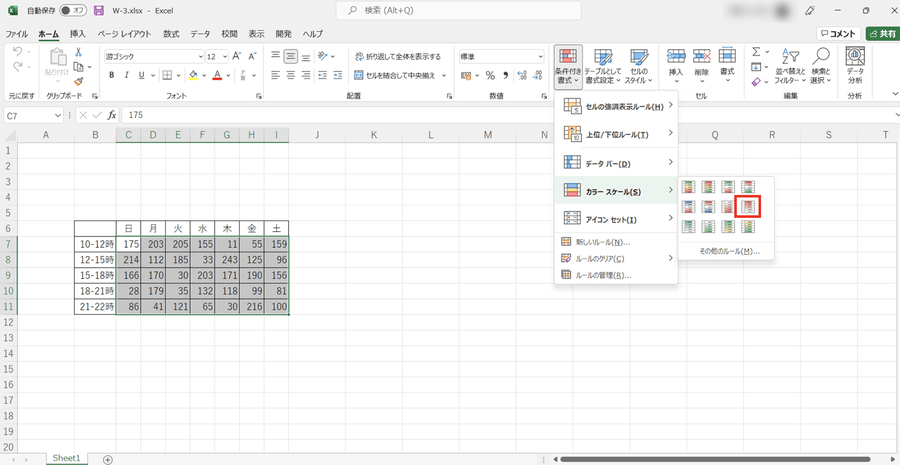900x465 pixels.
Task: Toggle italic formatting in the font group
Action: (127, 75)
